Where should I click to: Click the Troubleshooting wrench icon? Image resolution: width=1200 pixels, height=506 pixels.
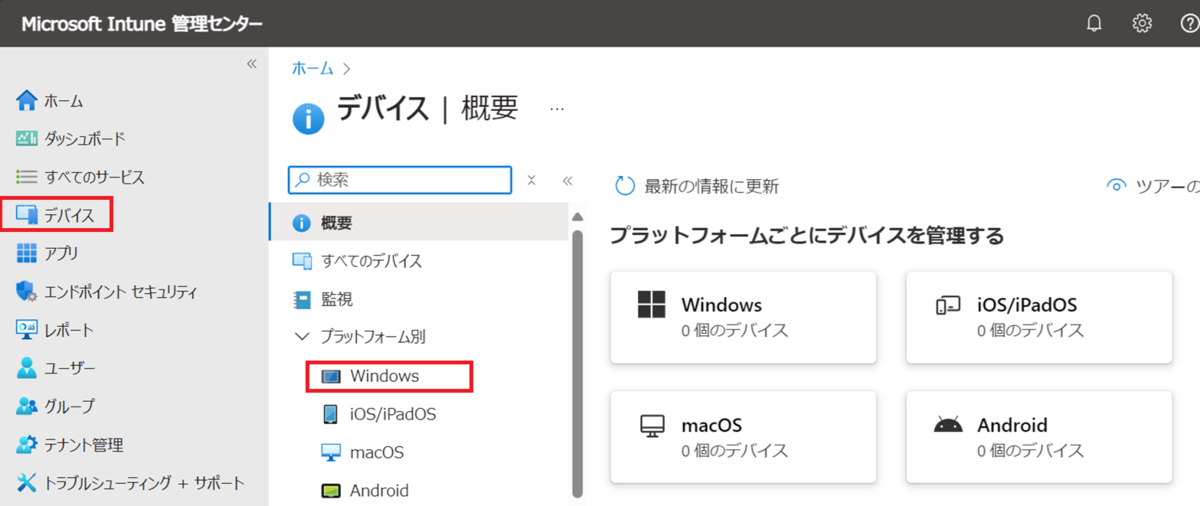pos(27,483)
